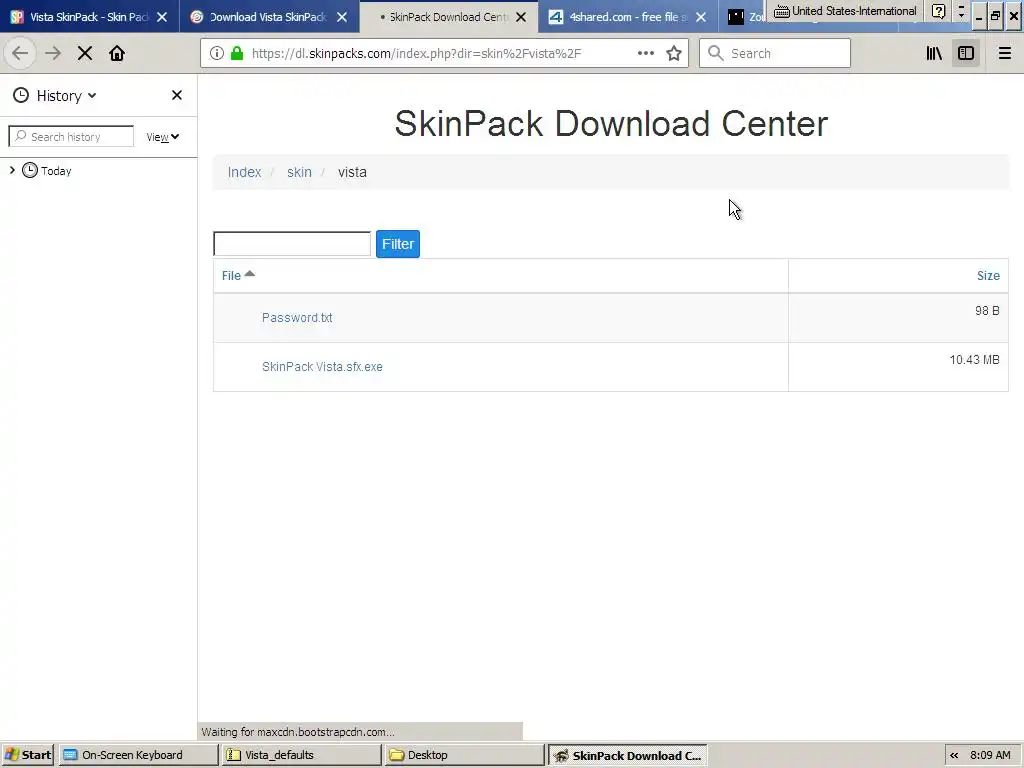Close the 4shared.com tab

(x=701, y=17)
